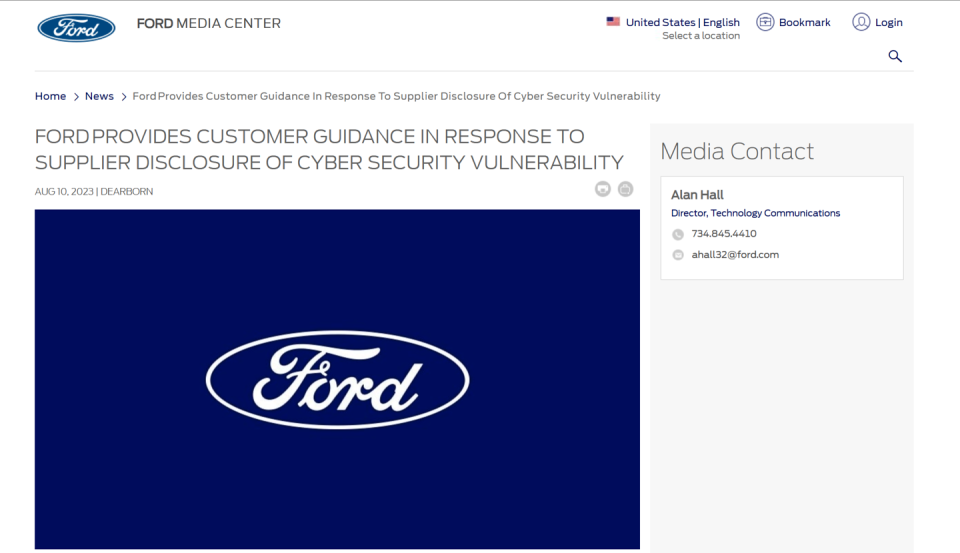The width and height of the screenshot is (960, 553).
Task: Click the Ford oval logo in header
Action: tap(76, 27)
